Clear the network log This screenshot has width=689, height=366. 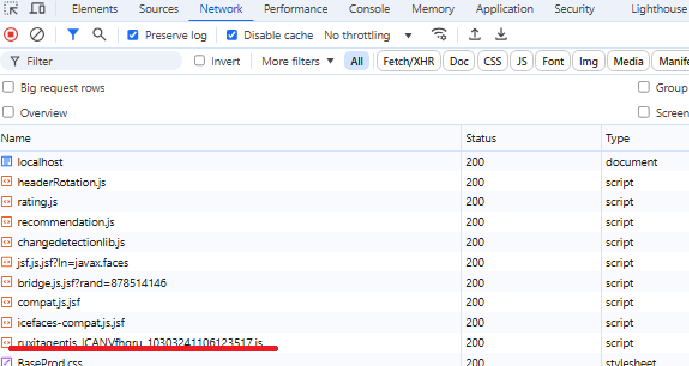pyautogui.click(x=37, y=34)
